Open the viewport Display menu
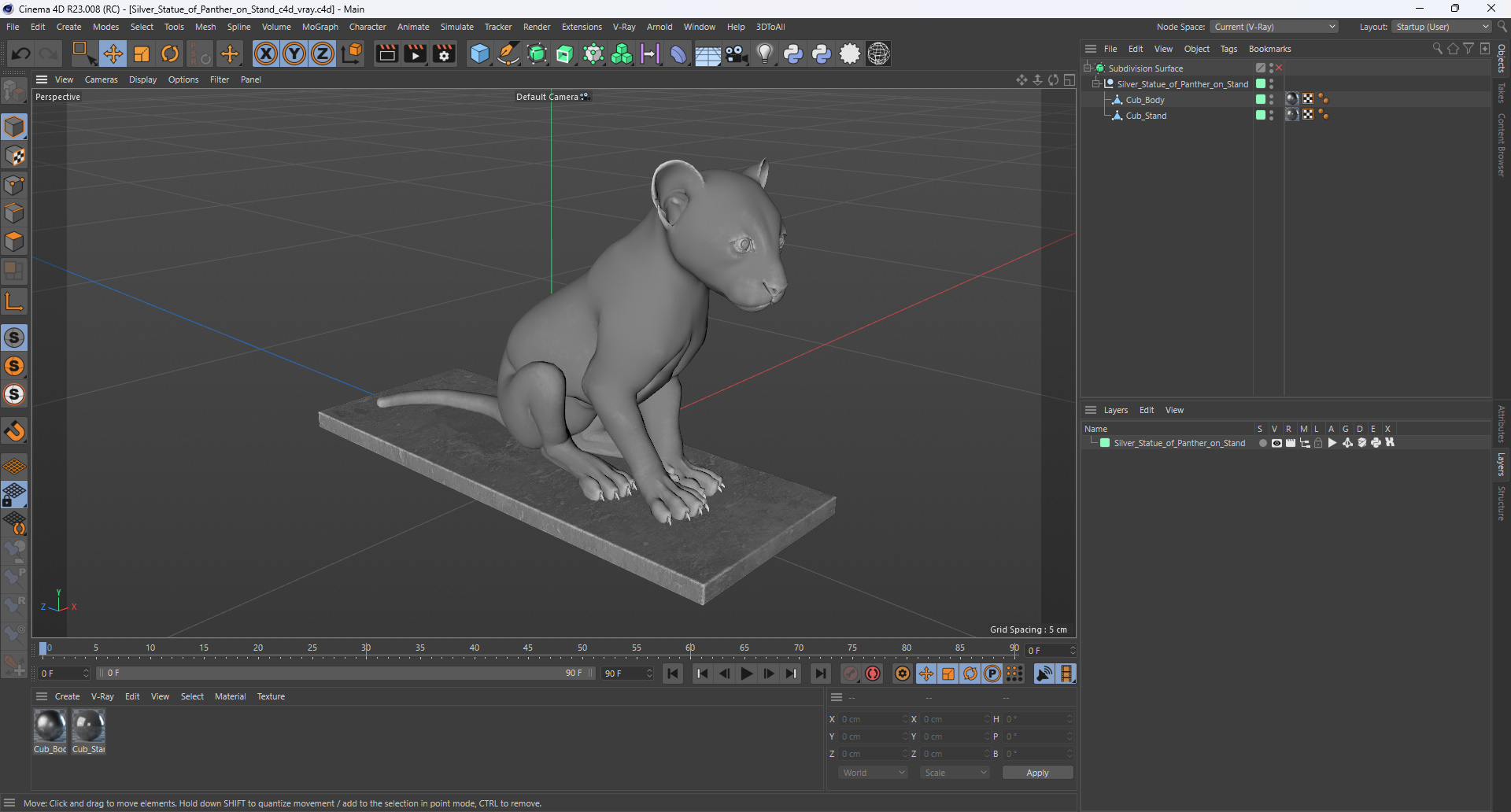Viewport: 1511px width, 812px height. click(142, 79)
